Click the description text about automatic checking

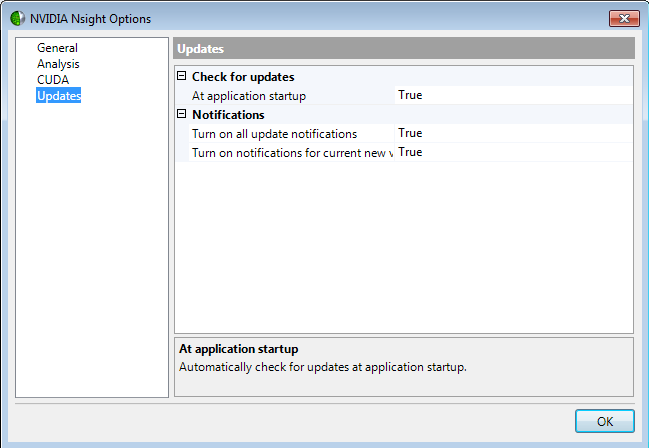(322, 367)
